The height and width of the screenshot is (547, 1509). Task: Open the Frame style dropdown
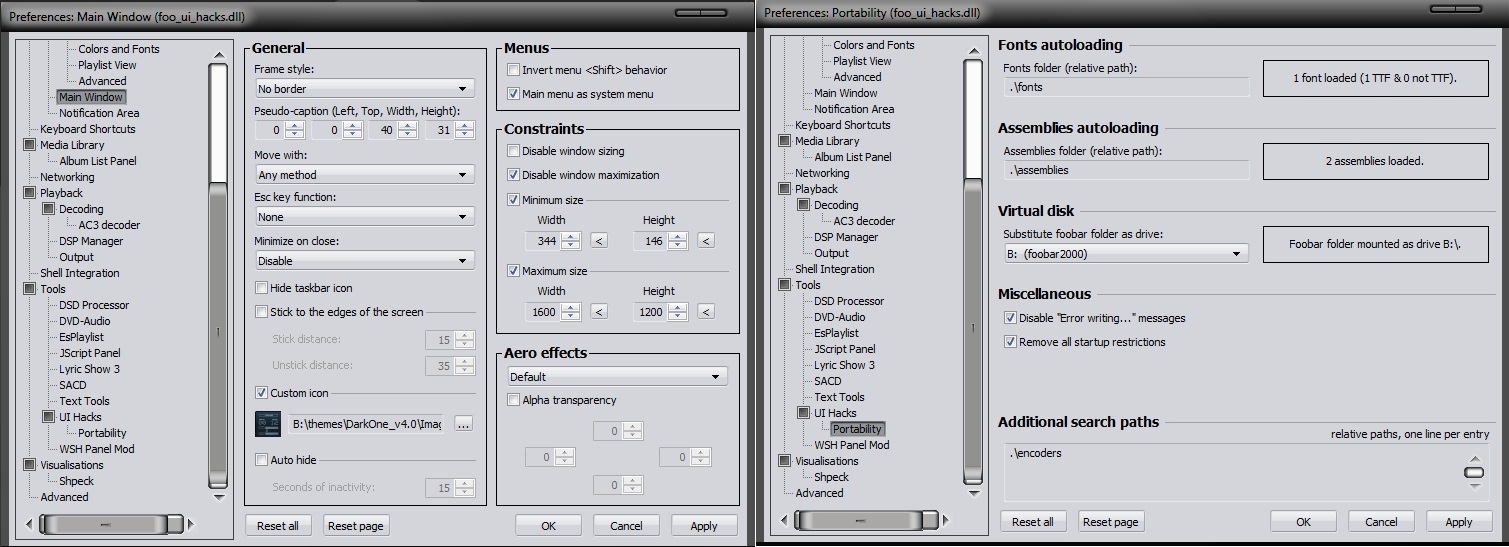tap(364, 89)
